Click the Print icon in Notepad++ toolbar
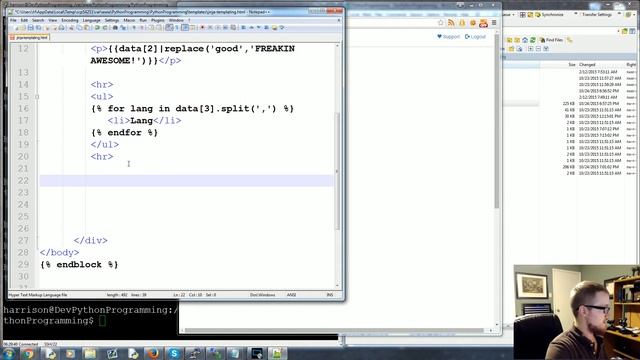 tap(62, 28)
